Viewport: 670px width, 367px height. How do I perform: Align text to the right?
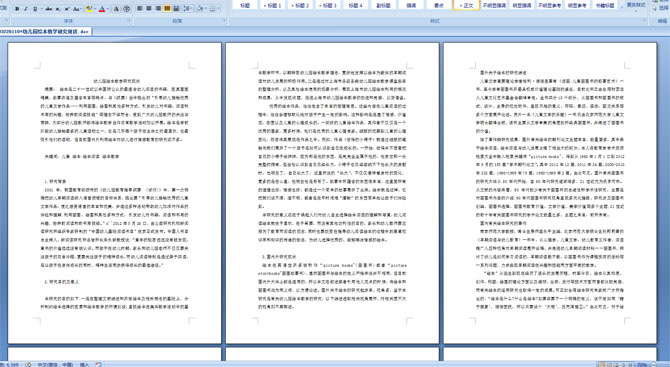pyautogui.click(x=158, y=9)
